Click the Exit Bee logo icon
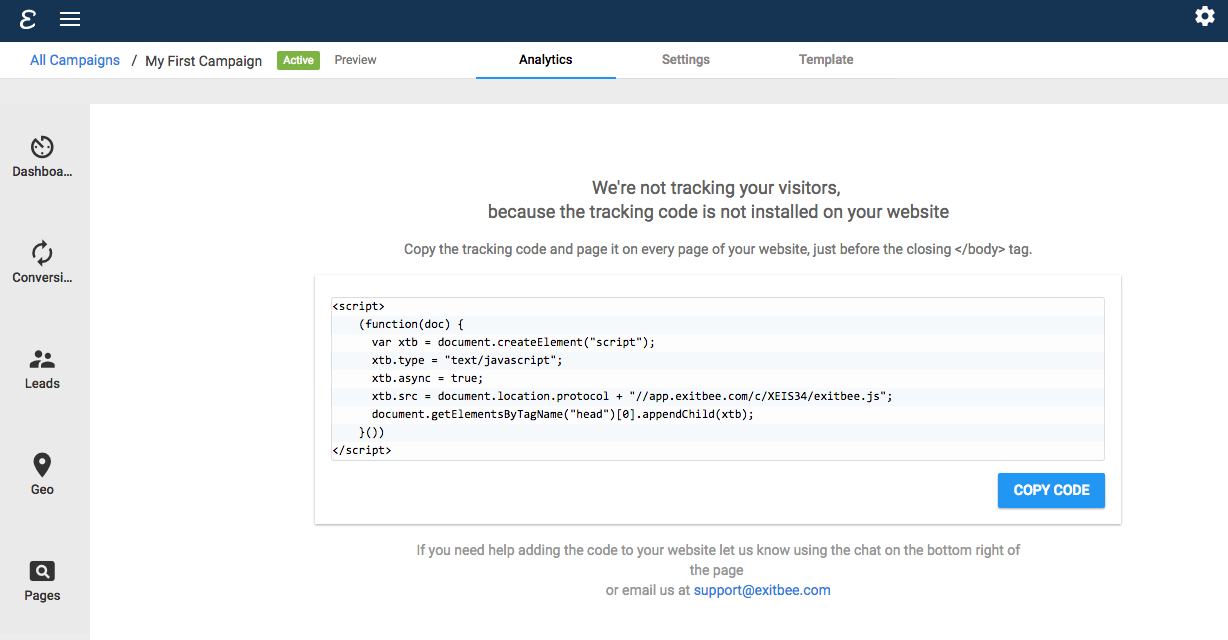The width and height of the screenshot is (1228, 640). (x=28, y=18)
